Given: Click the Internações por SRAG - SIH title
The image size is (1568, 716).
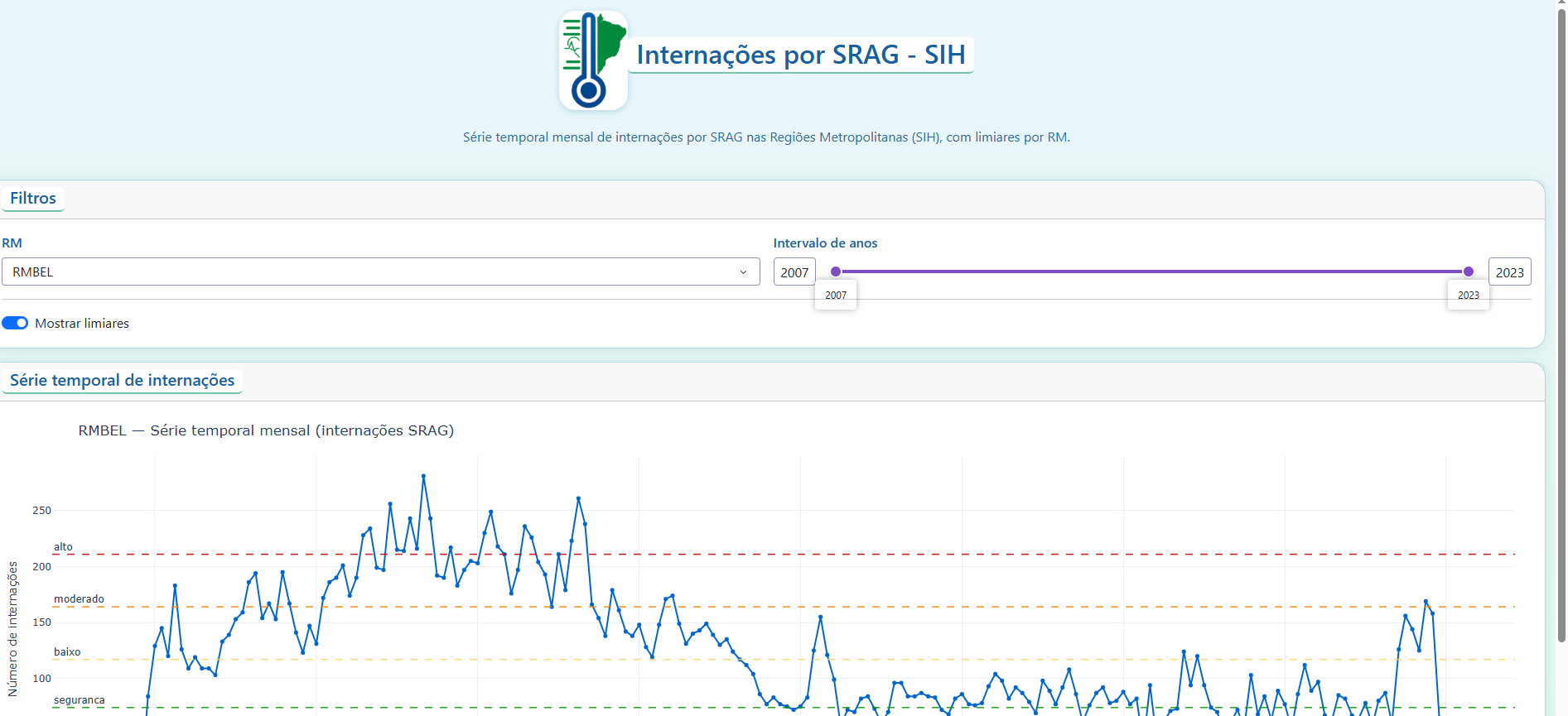Looking at the screenshot, I should pos(800,55).
